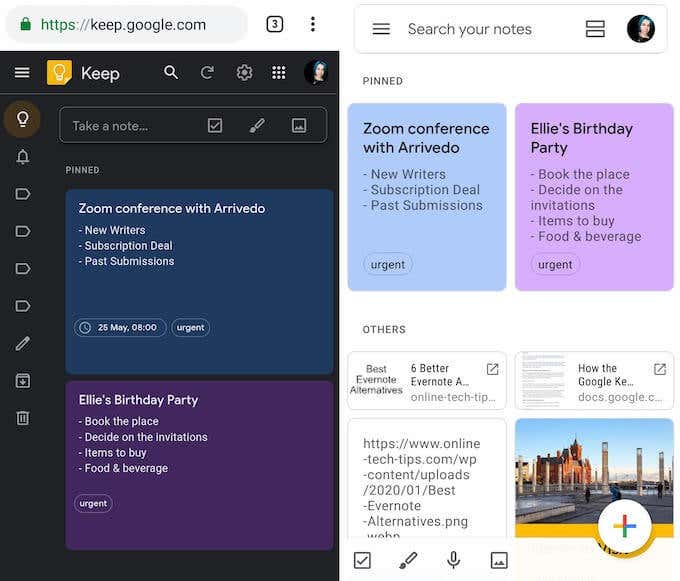The image size is (680, 581).
Task: Open the second label in sidebar
Action: pos(23,231)
